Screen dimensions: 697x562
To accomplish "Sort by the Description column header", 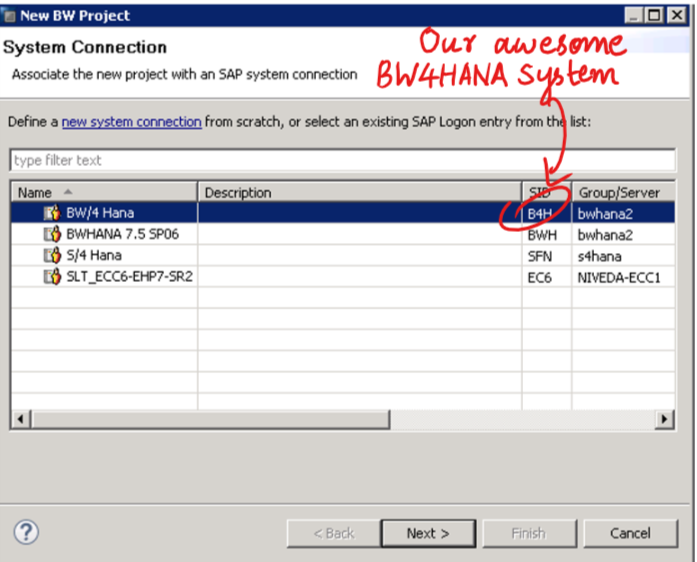I will [x=360, y=192].
